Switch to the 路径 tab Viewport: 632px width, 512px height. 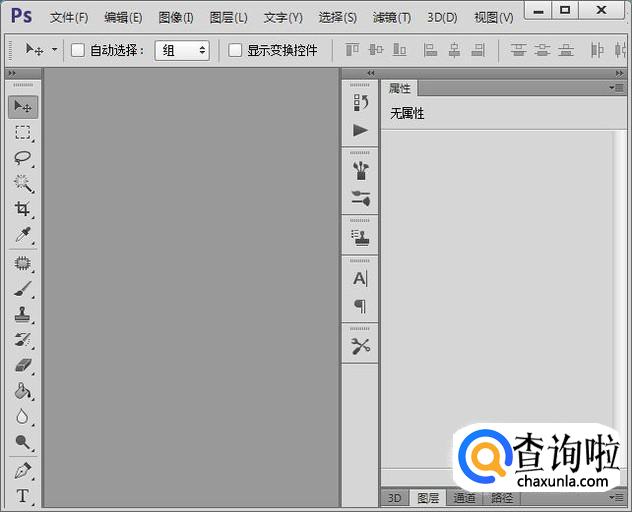502,498
